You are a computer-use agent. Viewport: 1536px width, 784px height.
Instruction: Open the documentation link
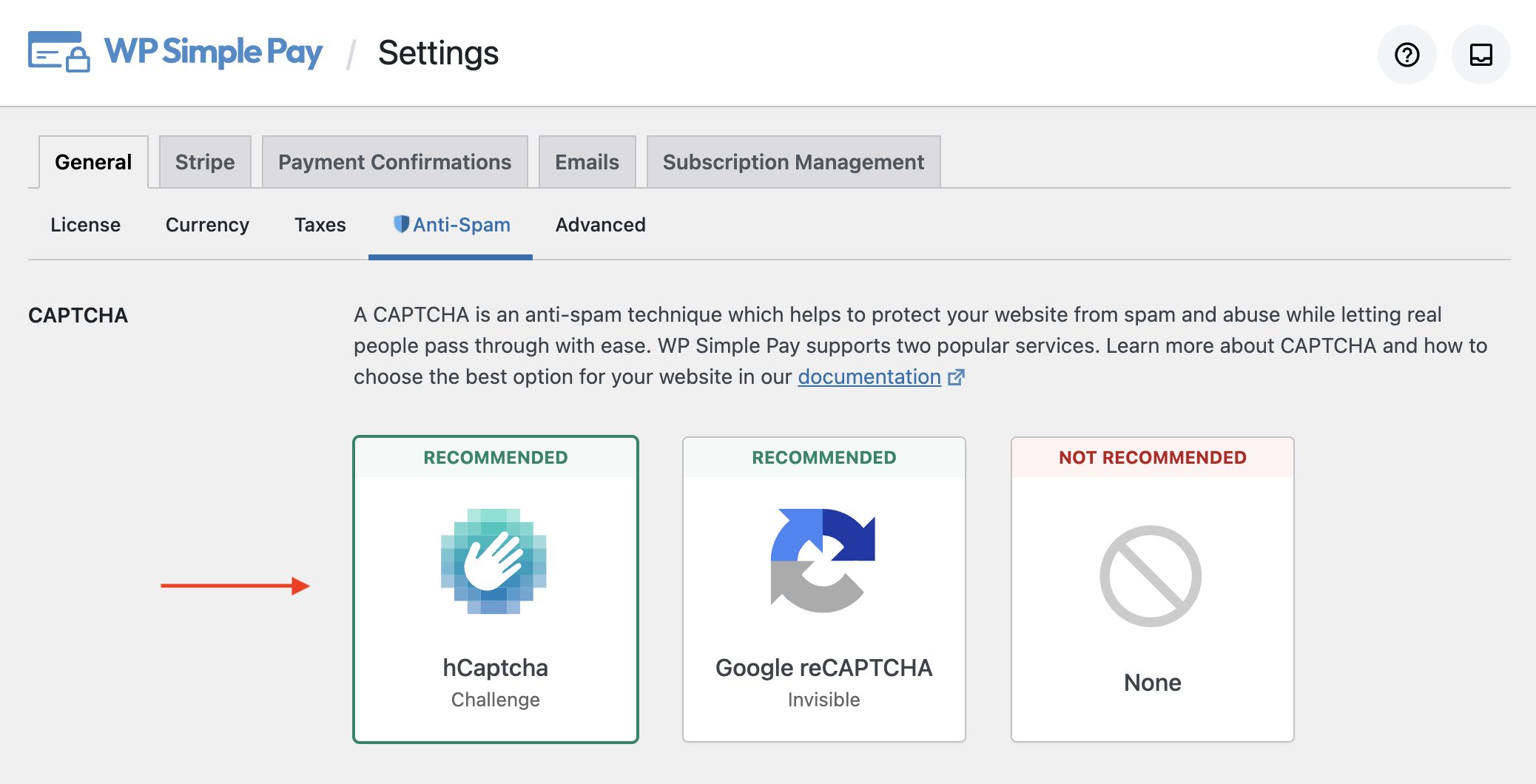(x=869, y=377)
